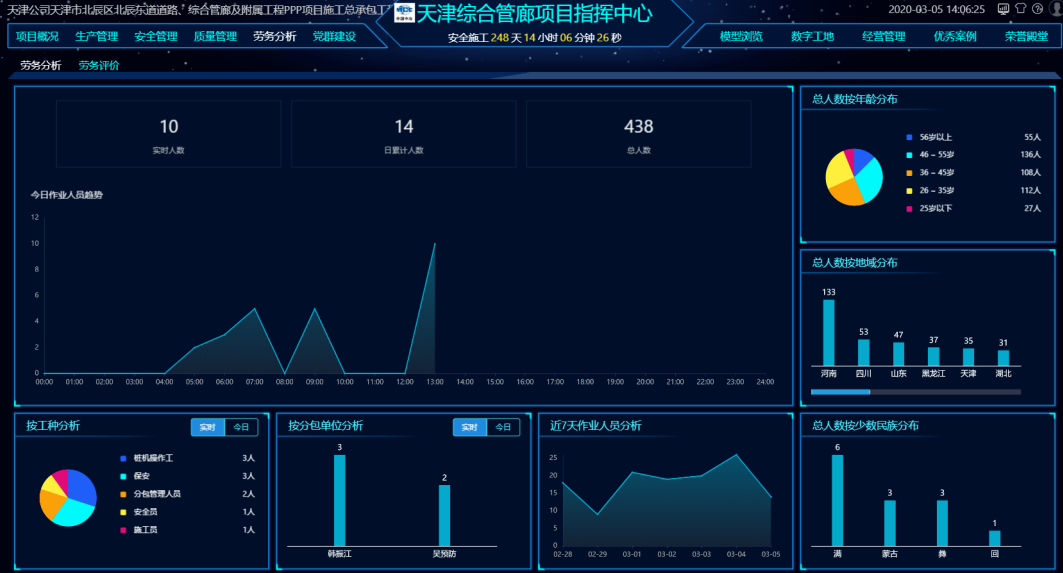Click the 湖北 bar labeled 31
The width and height of the screenshot is (1063, 573).
(x=1003, y=358)
